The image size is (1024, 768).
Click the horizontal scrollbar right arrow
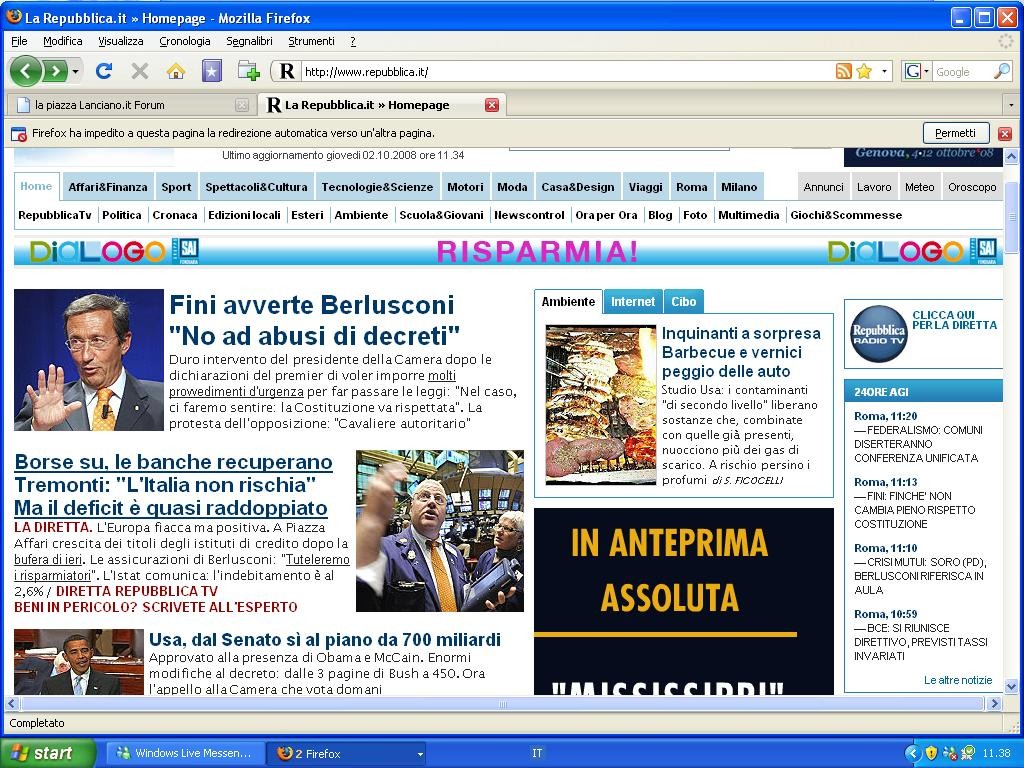click(x=995, y=703)
